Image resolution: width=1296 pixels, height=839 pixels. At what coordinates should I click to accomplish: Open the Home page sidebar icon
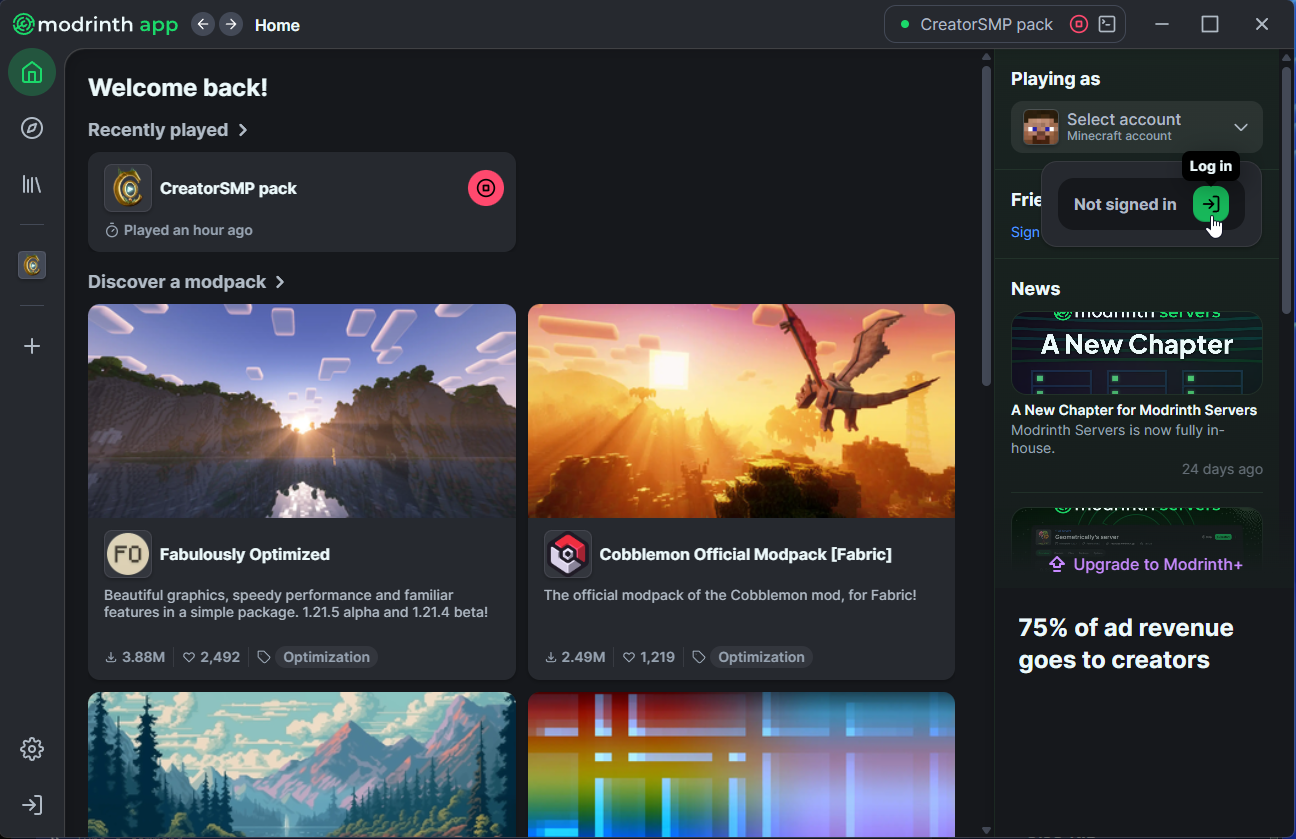32,73
